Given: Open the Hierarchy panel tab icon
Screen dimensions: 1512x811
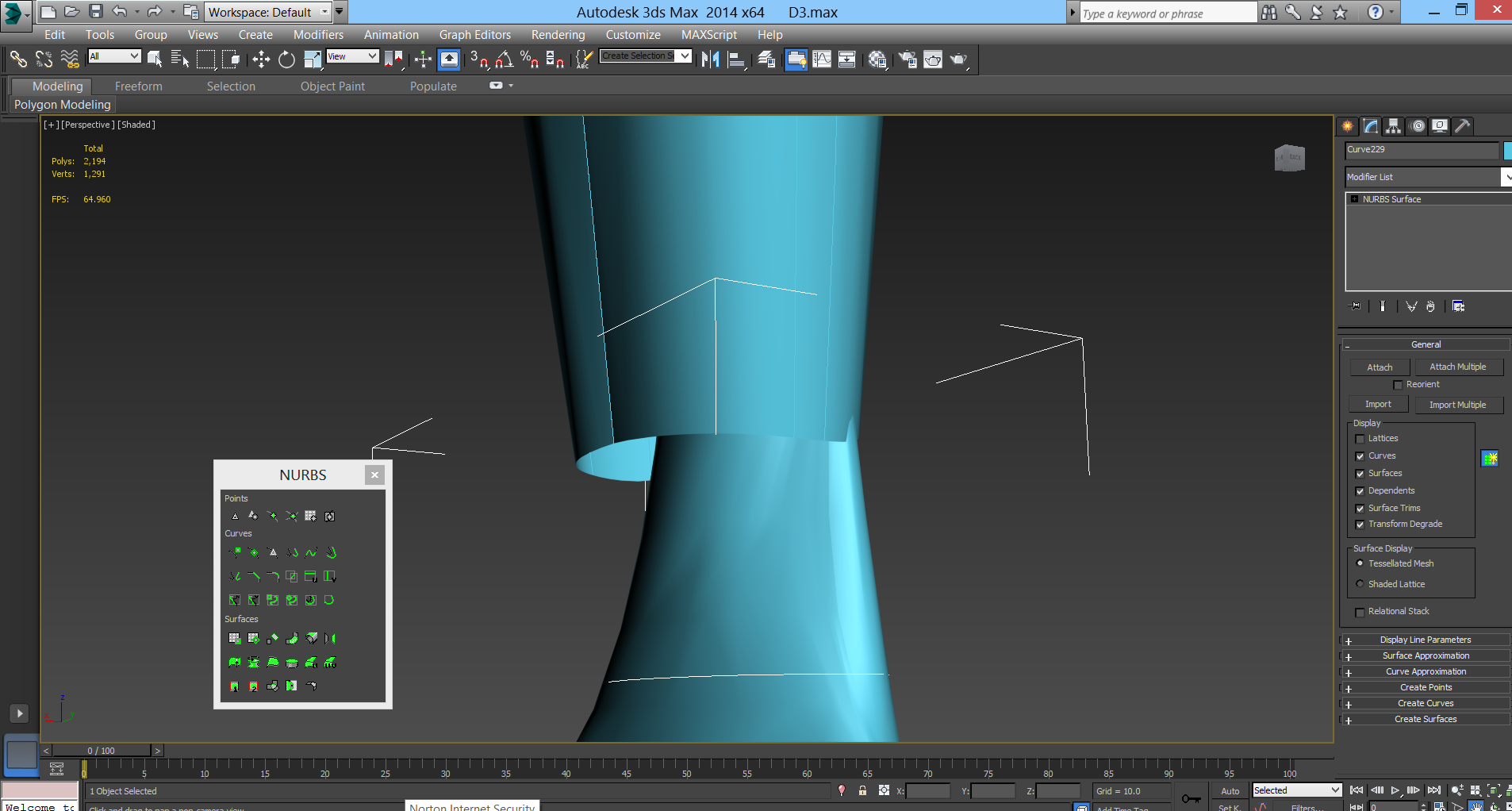Looking at the screenshot, I should (x=1394, y=126).
